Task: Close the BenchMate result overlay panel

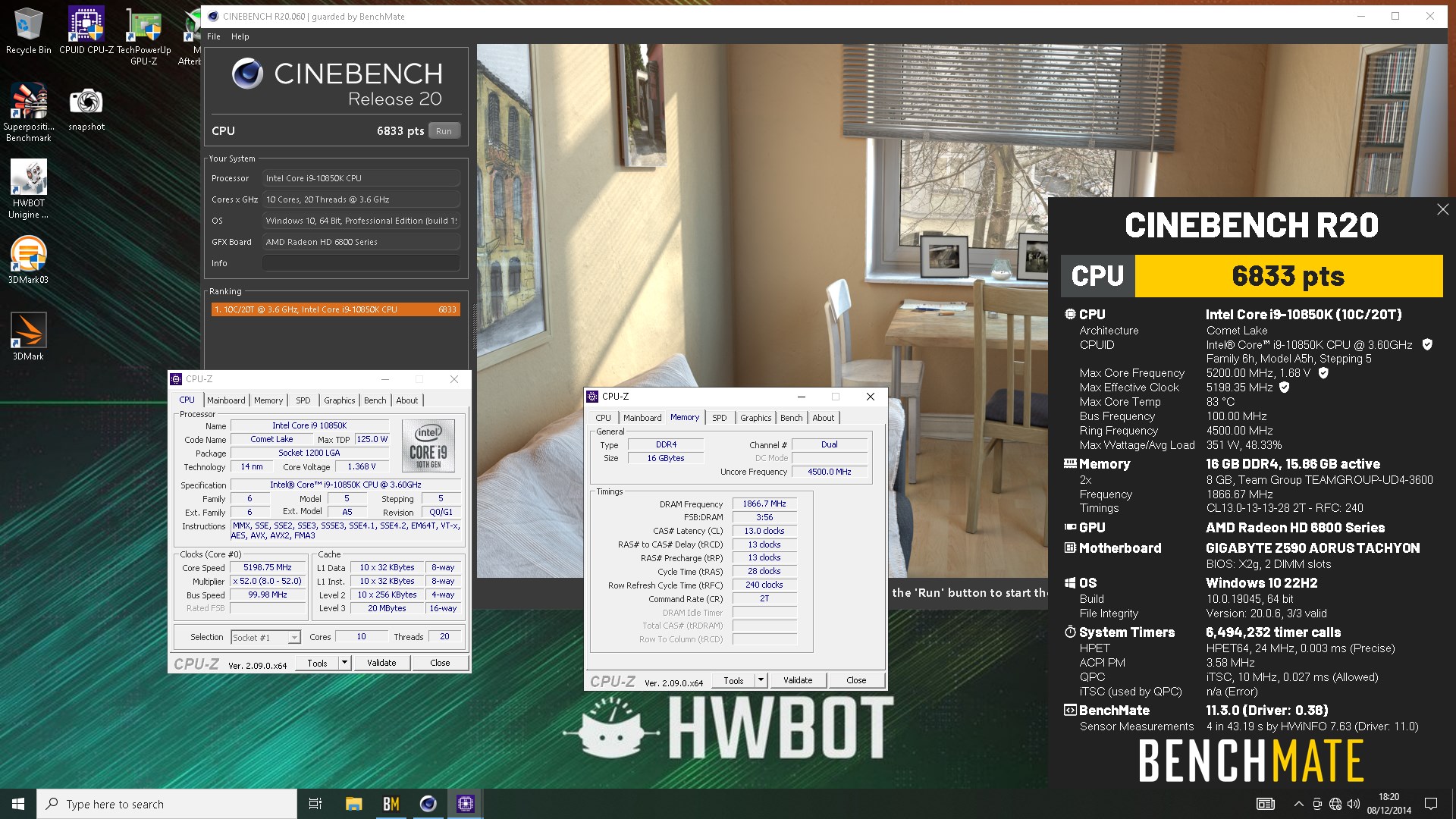Action: (x=1442, y=209)
